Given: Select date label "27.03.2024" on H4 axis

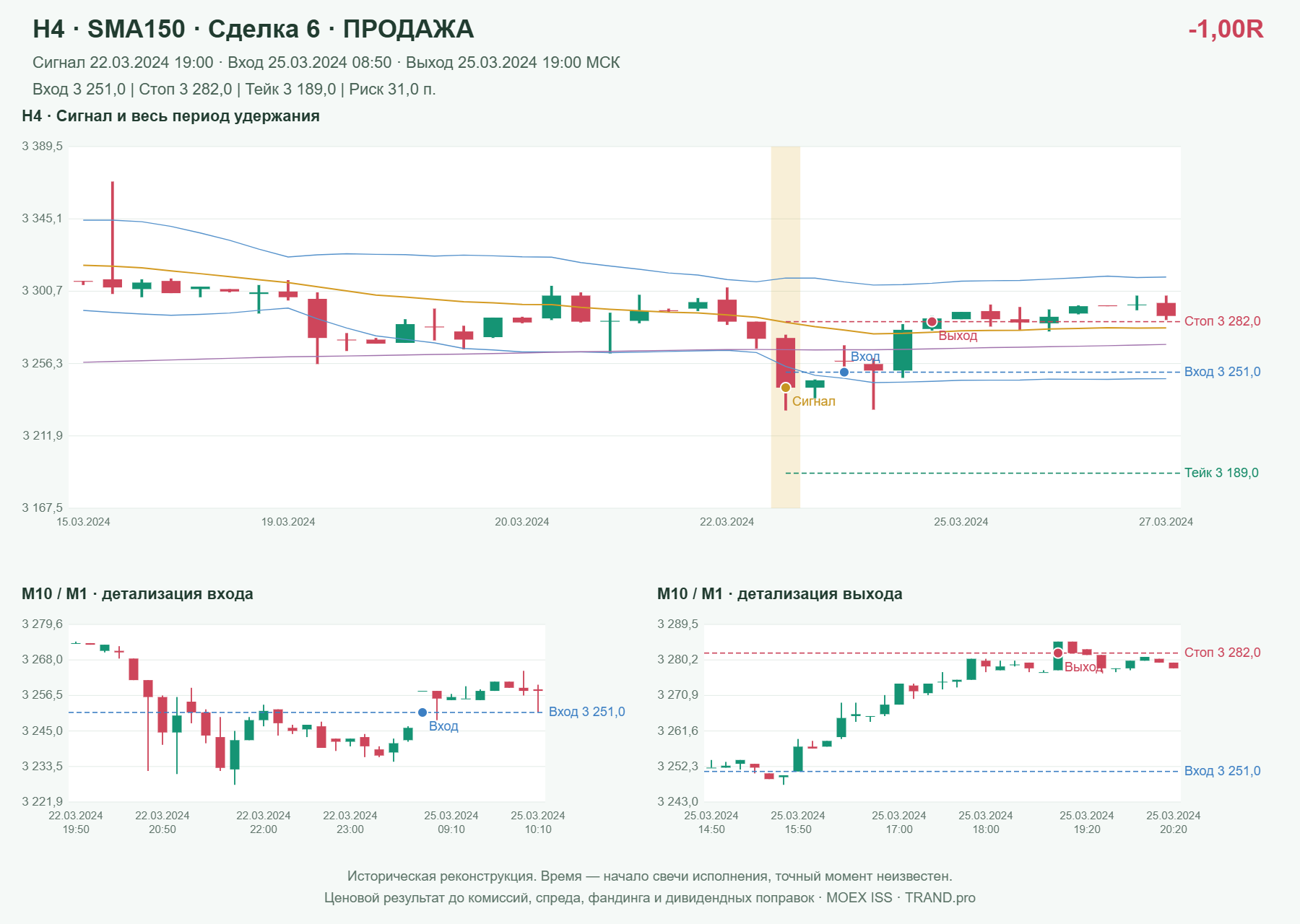Looking at the screenshot, I should pos(1166,522).
